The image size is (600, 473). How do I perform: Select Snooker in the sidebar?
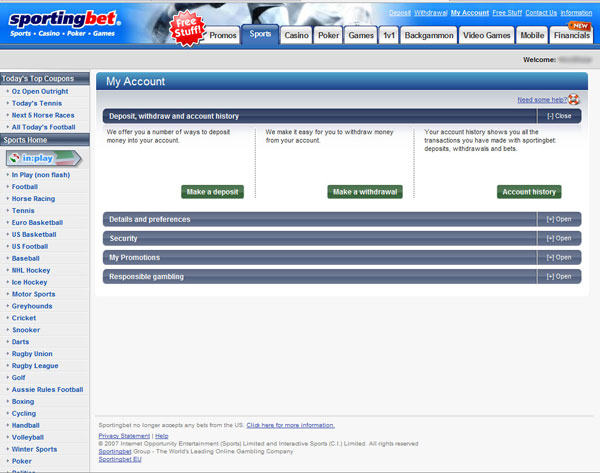[26, 330]
